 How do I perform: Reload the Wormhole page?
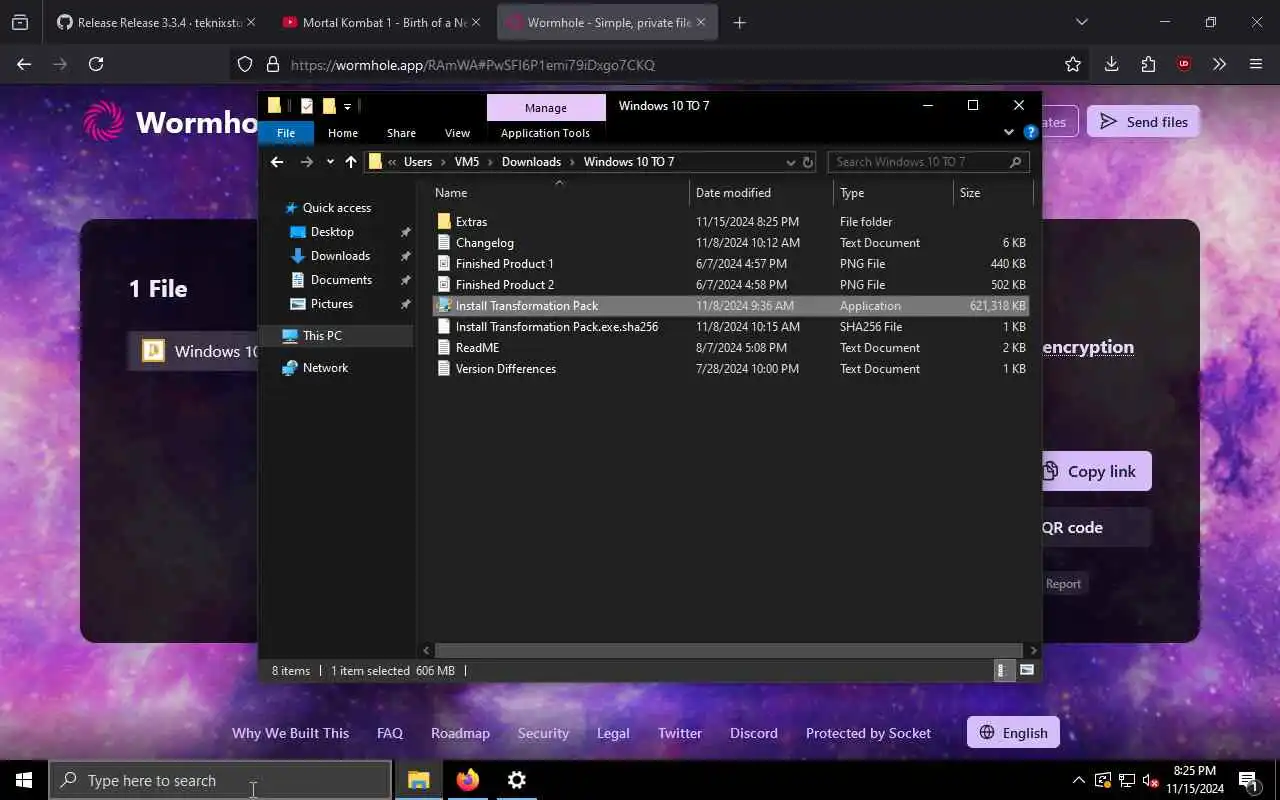click(96, 64)
